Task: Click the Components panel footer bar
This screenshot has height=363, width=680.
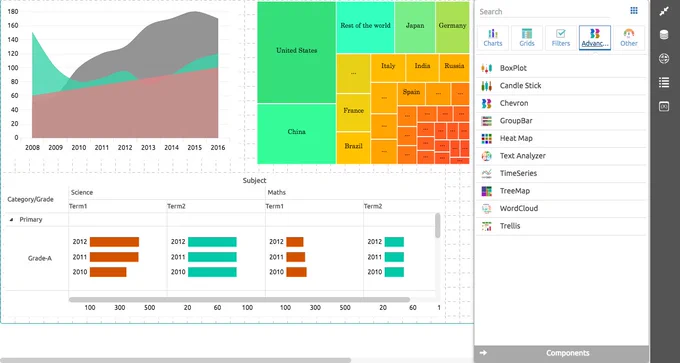Action: click(x=561, y=353)
